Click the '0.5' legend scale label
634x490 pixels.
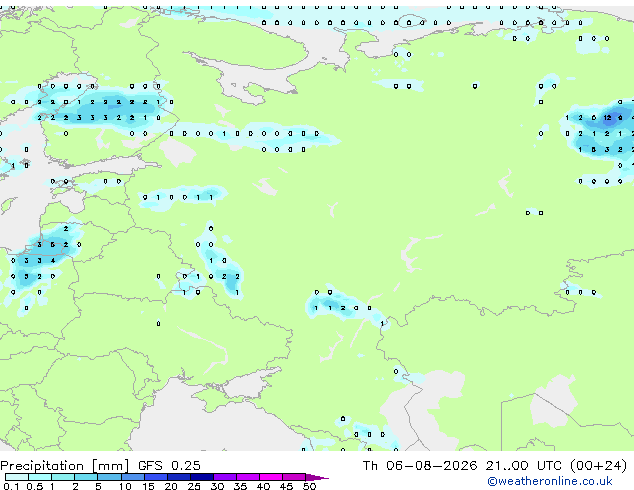[34, 486]
